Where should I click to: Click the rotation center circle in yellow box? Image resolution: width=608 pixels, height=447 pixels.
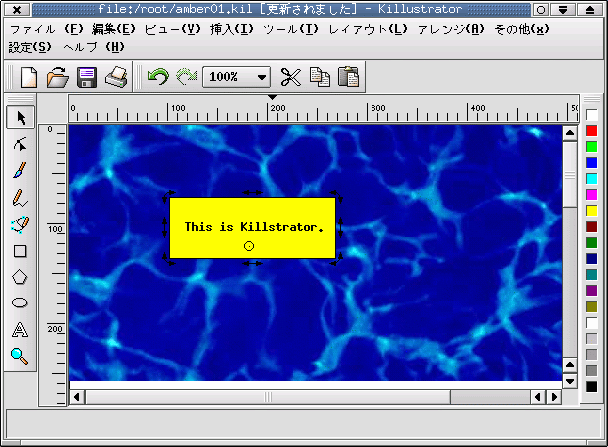[249, 246]
